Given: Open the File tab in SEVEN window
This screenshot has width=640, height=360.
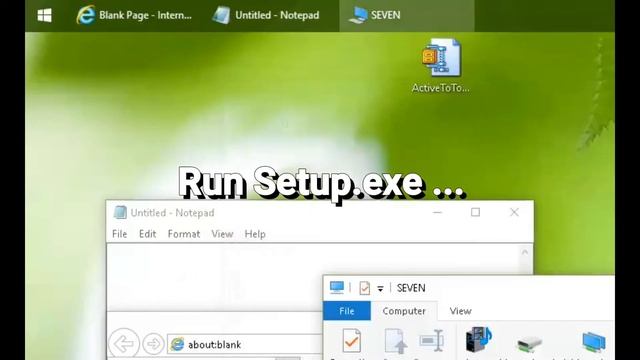Looking at the screenshot, I should (347, 311).
